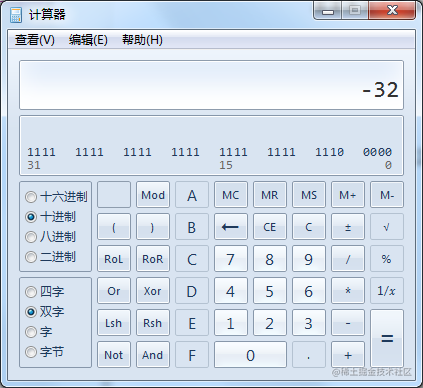Click number key 5
423x388 pixels.
(270, 291)
